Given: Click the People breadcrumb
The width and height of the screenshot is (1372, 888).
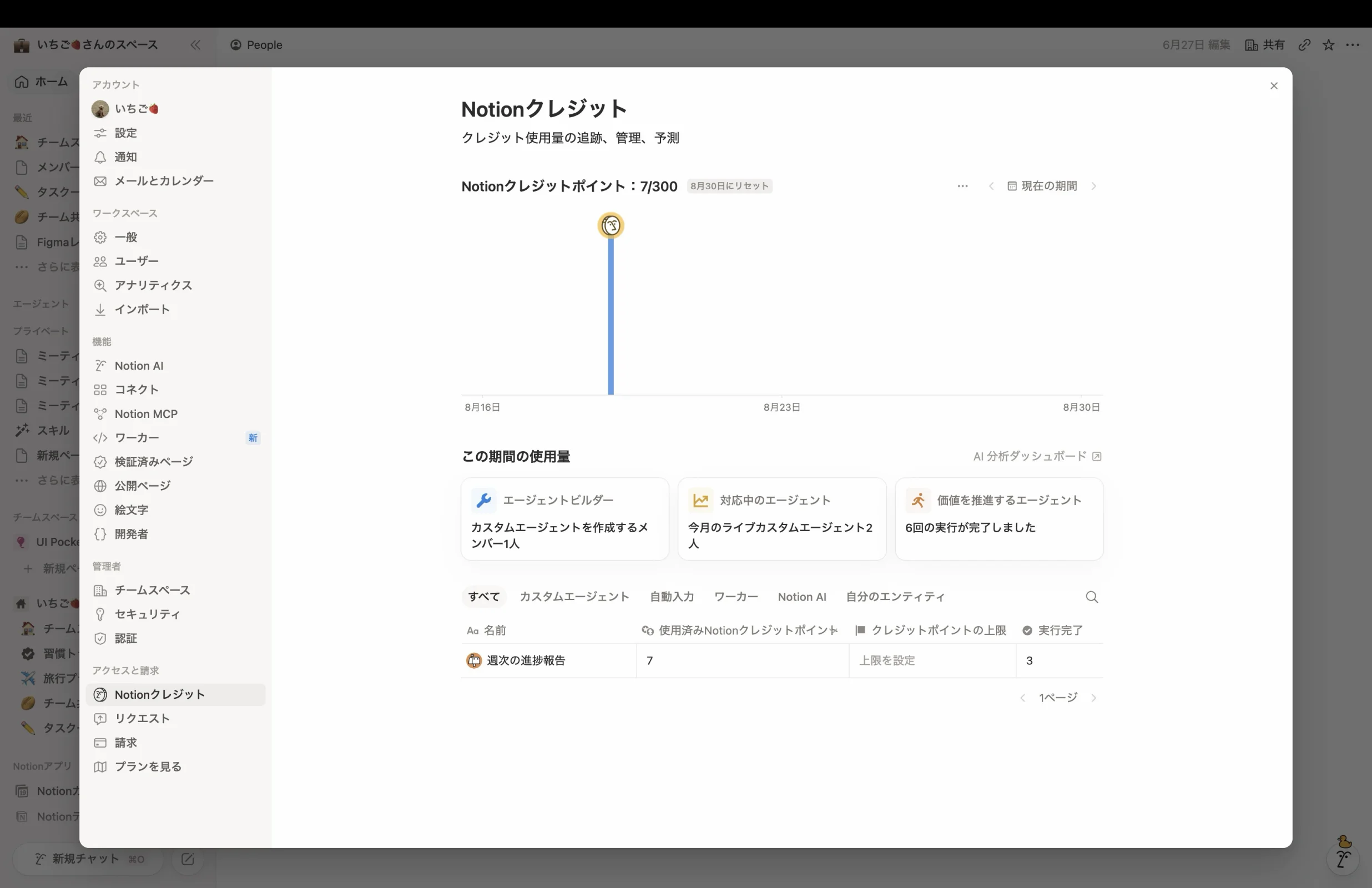Looking at the screenshot, I should pos(256,45).
